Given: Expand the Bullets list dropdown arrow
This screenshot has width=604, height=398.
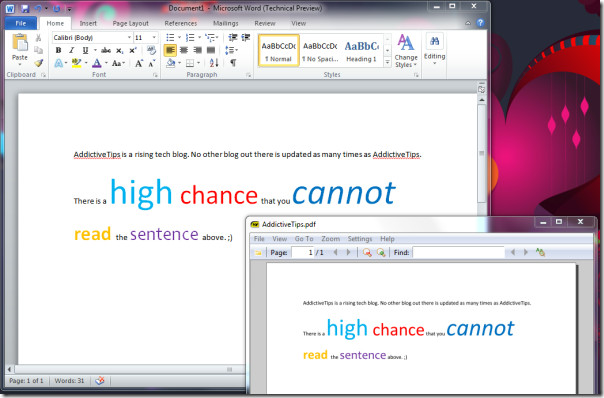Looking at the screenshot, I should [x=179, y=37].
